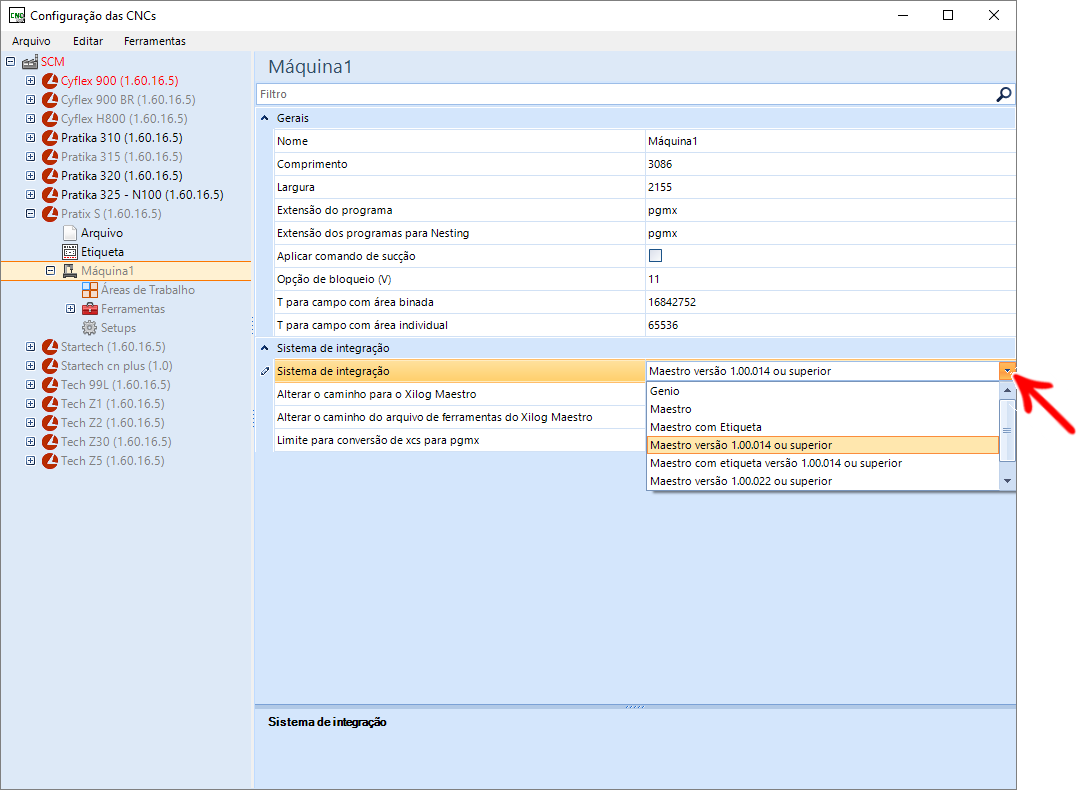
Task: Click the SCM factory icon in tree
Action: tap(30, 62)
